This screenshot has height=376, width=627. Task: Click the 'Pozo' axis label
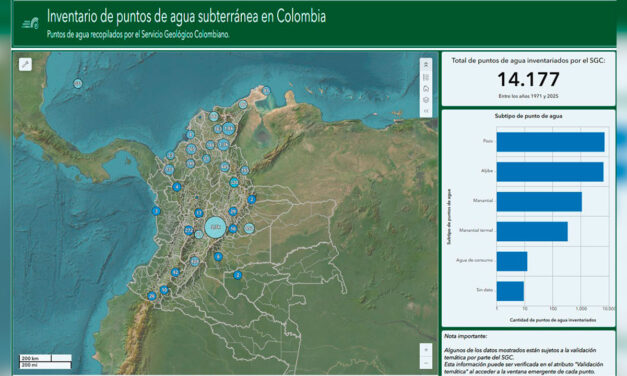click(x=488, y=141)
